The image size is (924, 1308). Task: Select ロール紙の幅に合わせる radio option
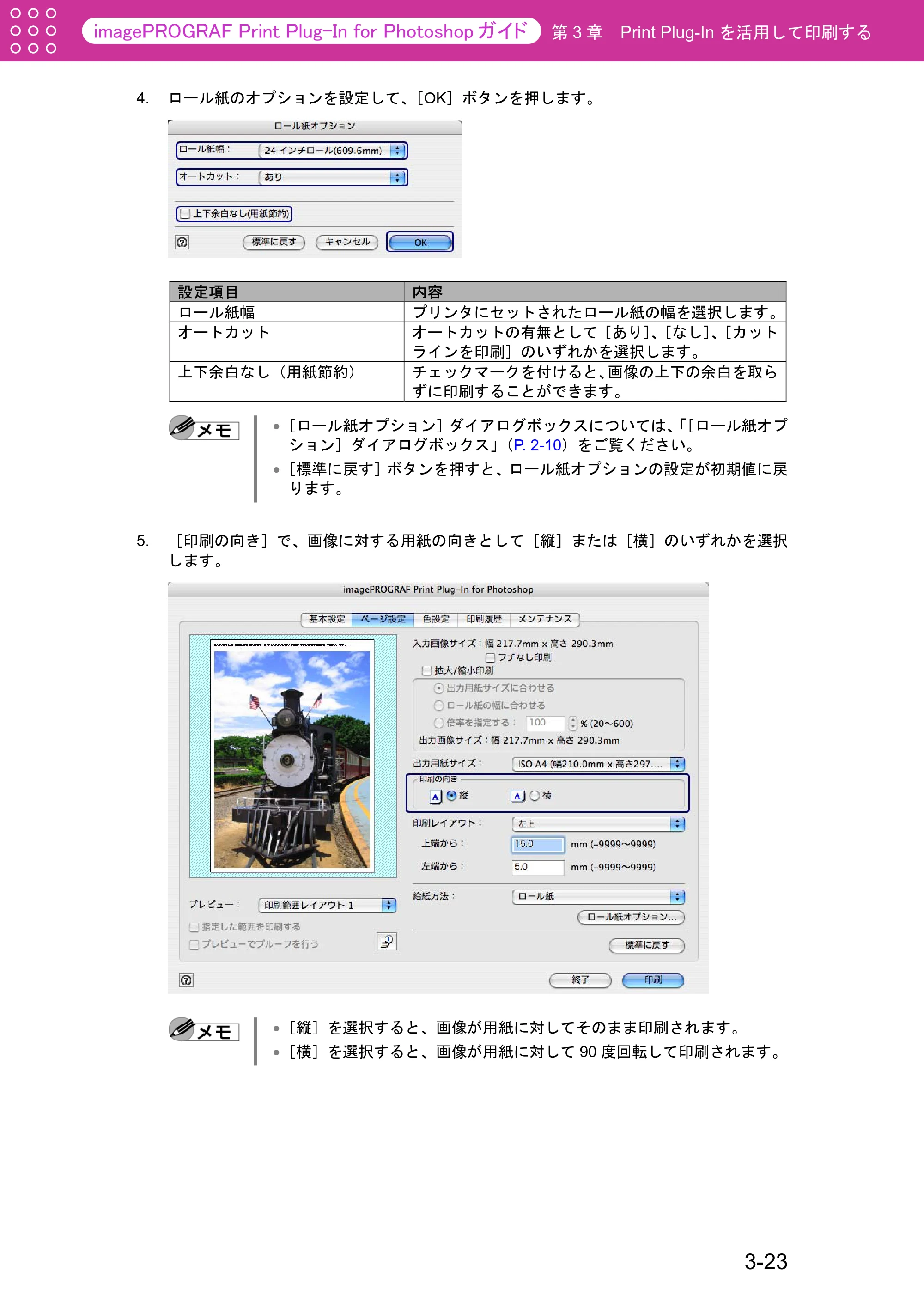[438, 705]
